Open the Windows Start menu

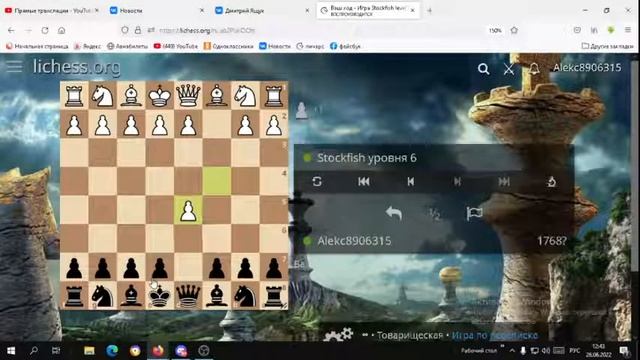(11, 351)
